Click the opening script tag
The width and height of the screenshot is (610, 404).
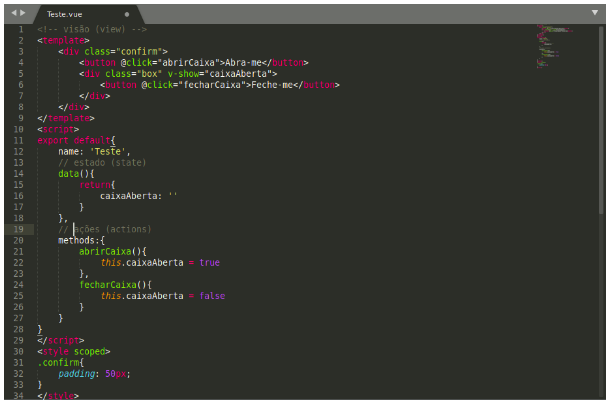click(58, 129)
